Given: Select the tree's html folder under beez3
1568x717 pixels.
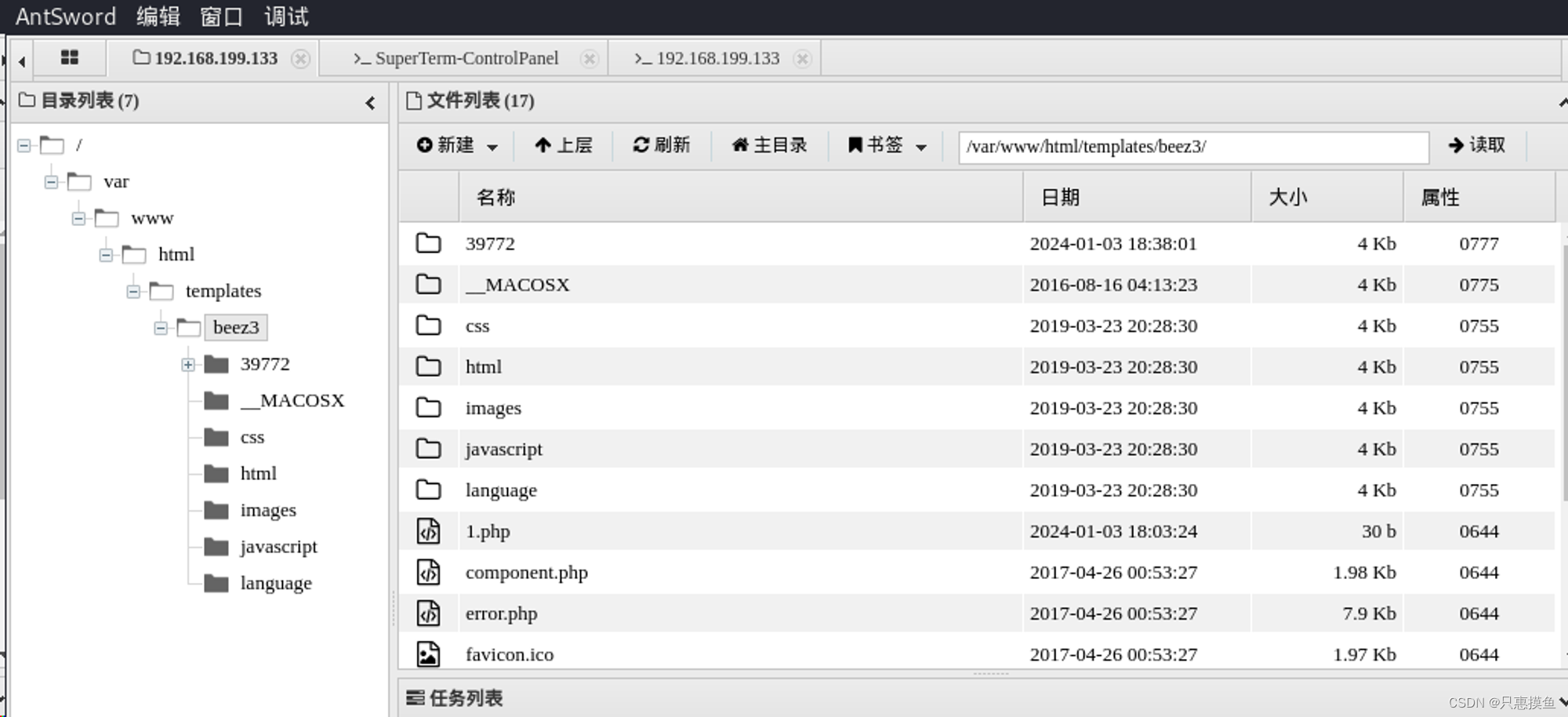Looking at the screenshot, I should [259, 474].
